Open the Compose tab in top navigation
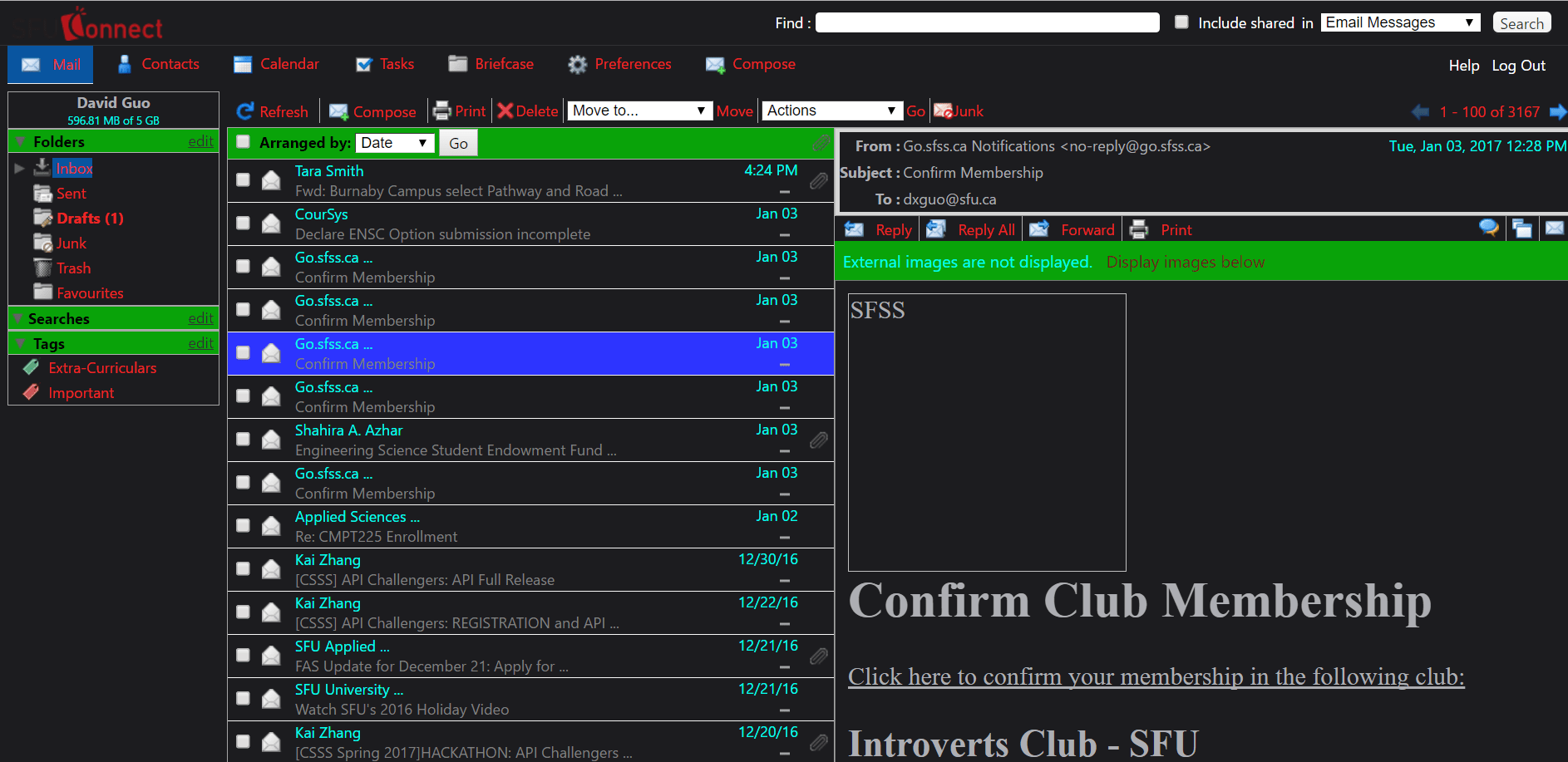This screenshot has height=762, width=1568. 751,64
